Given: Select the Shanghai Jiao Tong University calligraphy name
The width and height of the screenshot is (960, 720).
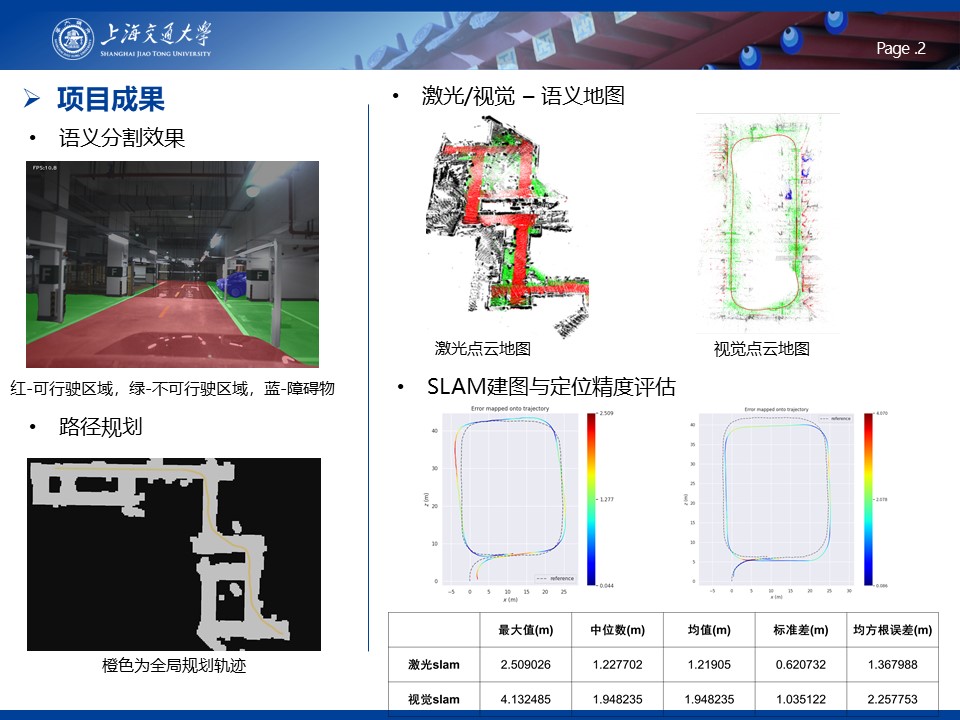Looking at the screenshot, I should coord(156,36).
